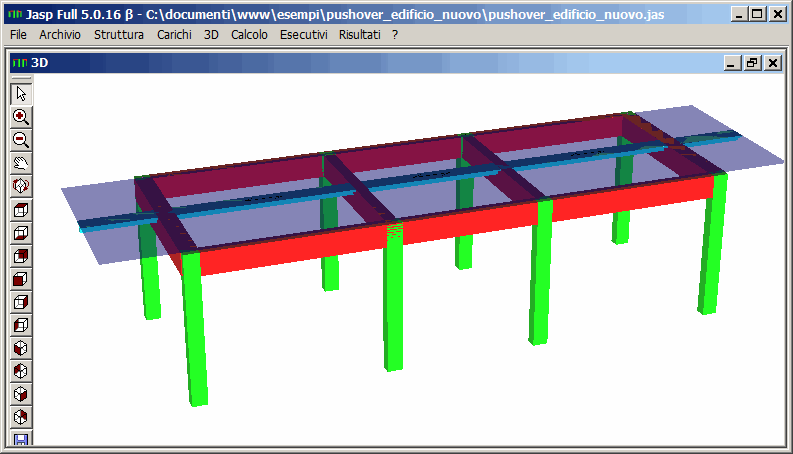This screenshot has height=454, width=793.
Task: Open the Esecutivi menu
Action: 303,35
